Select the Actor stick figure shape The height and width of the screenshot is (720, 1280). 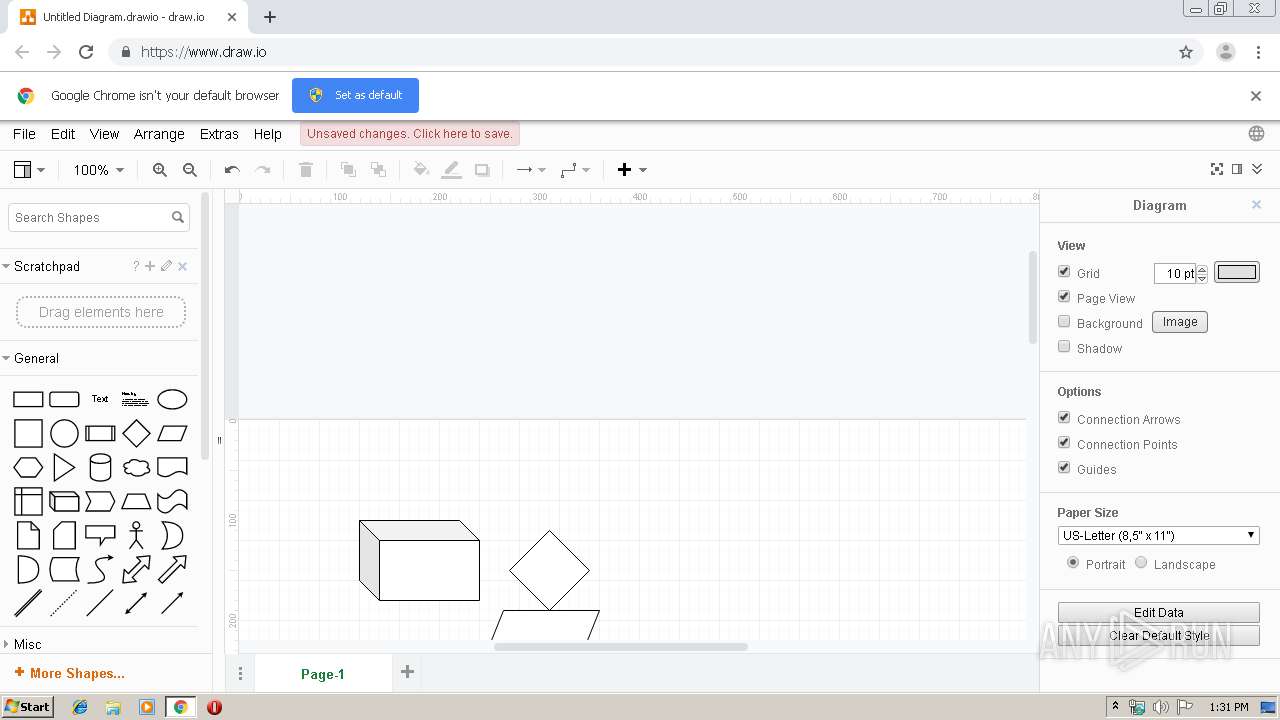point(136,535)
